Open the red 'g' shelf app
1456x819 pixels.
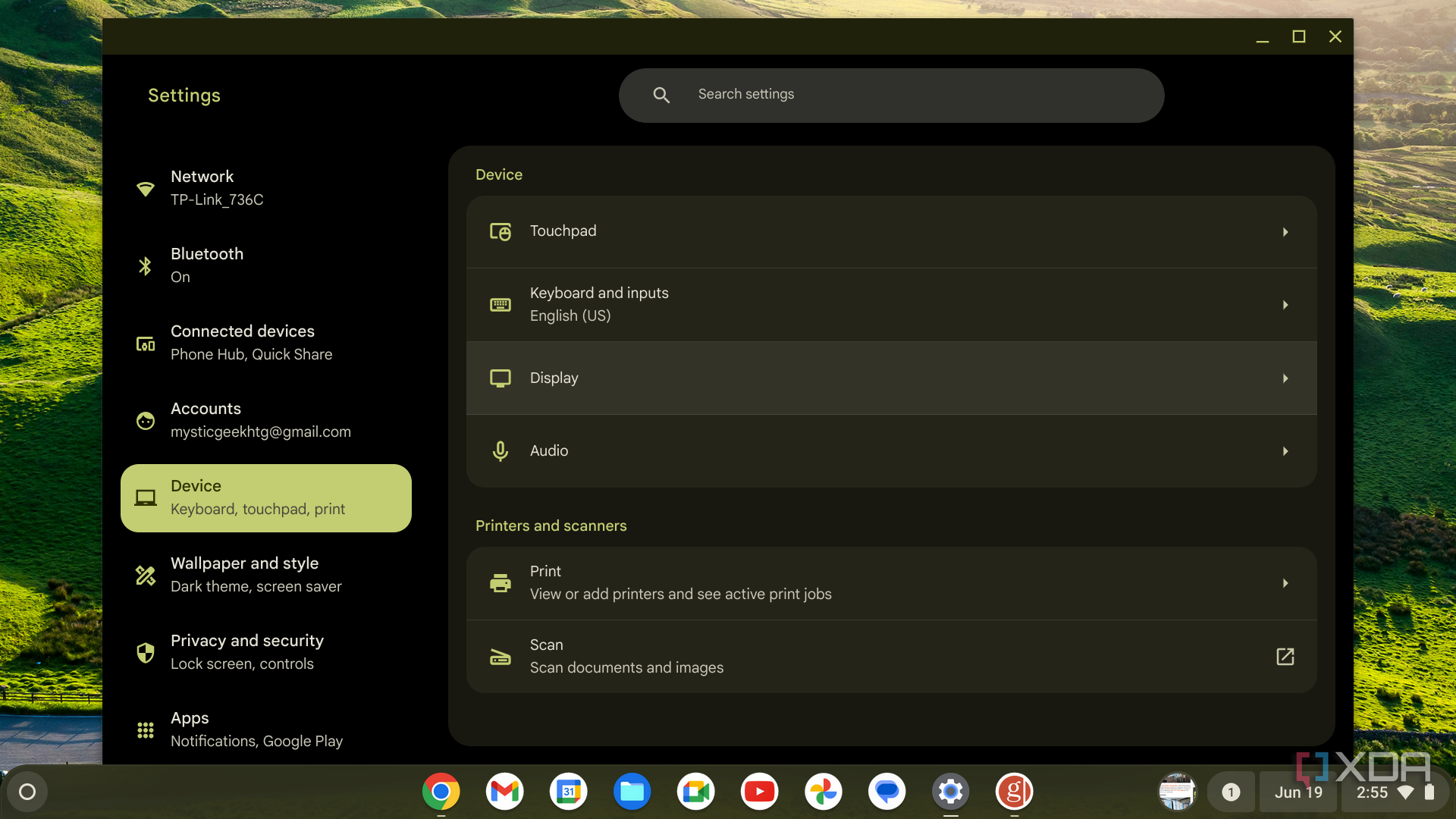[1014, 792]
